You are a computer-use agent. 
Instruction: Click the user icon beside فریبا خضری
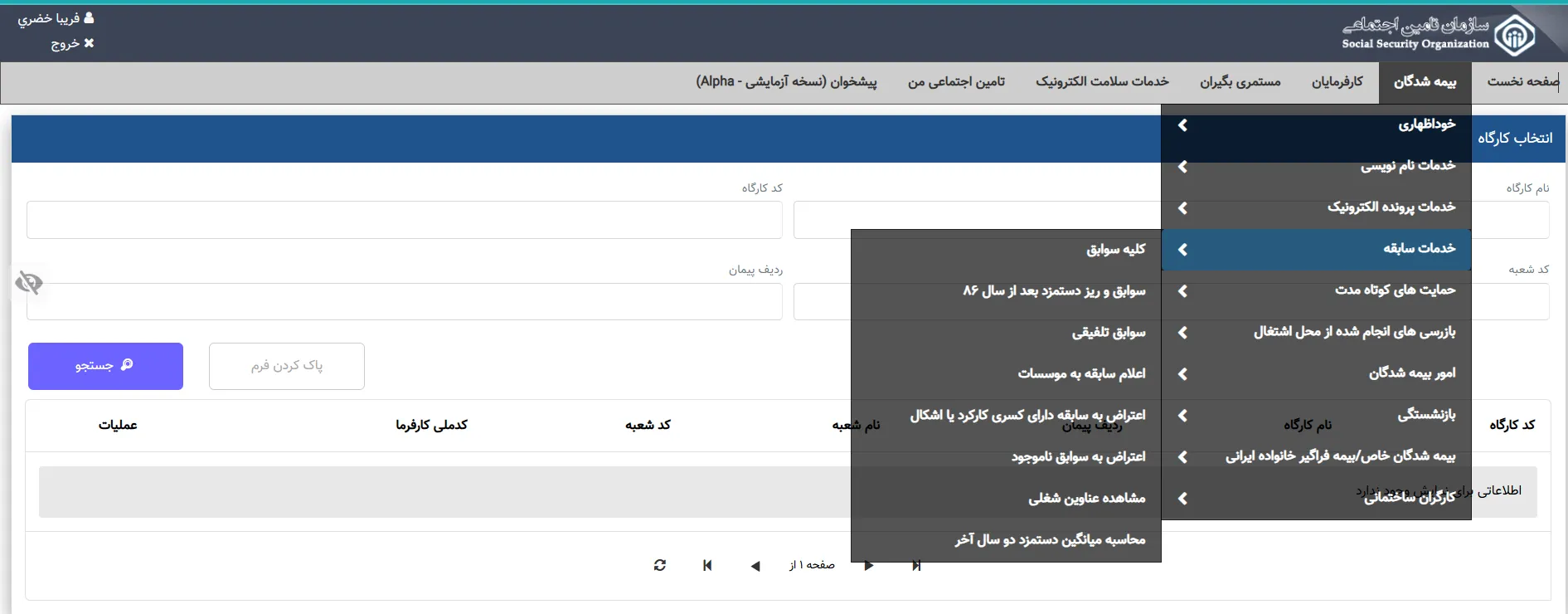coord(90,18)
